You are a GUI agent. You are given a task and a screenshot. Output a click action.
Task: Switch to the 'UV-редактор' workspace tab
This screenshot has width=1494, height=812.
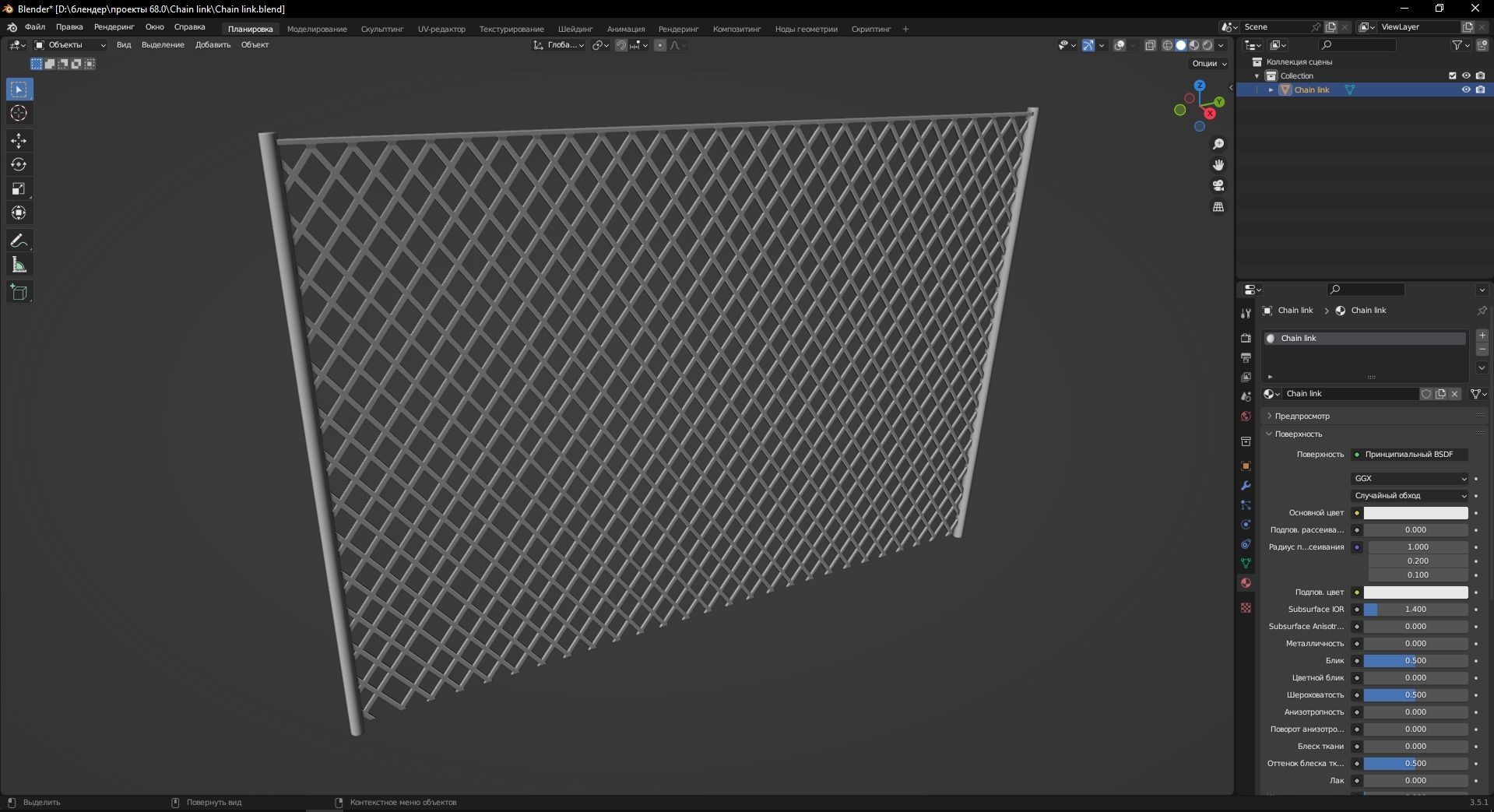(441, 30)
